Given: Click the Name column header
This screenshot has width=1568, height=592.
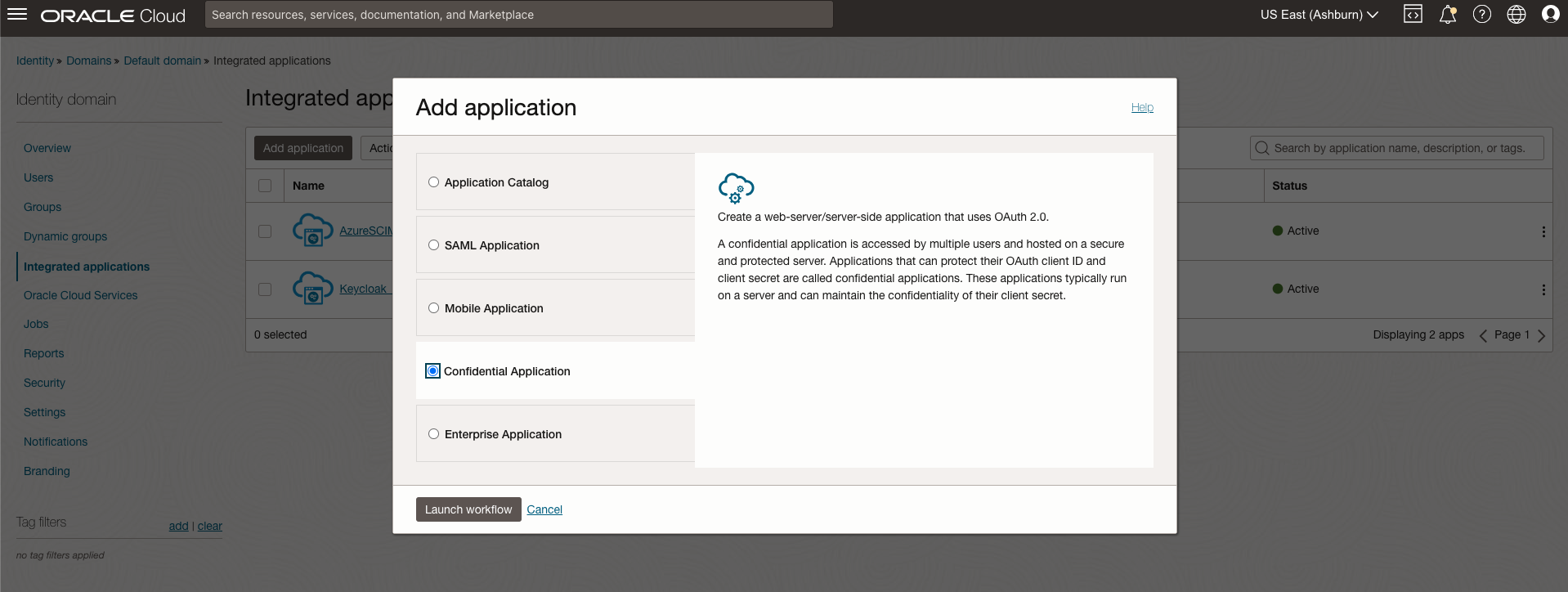Looking at the screenshot, I should coord(308,186).
